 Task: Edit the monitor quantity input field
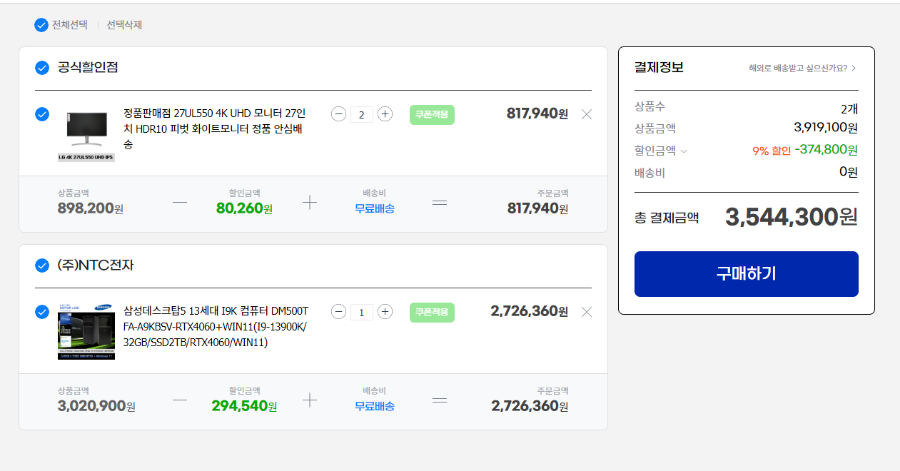coord(362,114)
